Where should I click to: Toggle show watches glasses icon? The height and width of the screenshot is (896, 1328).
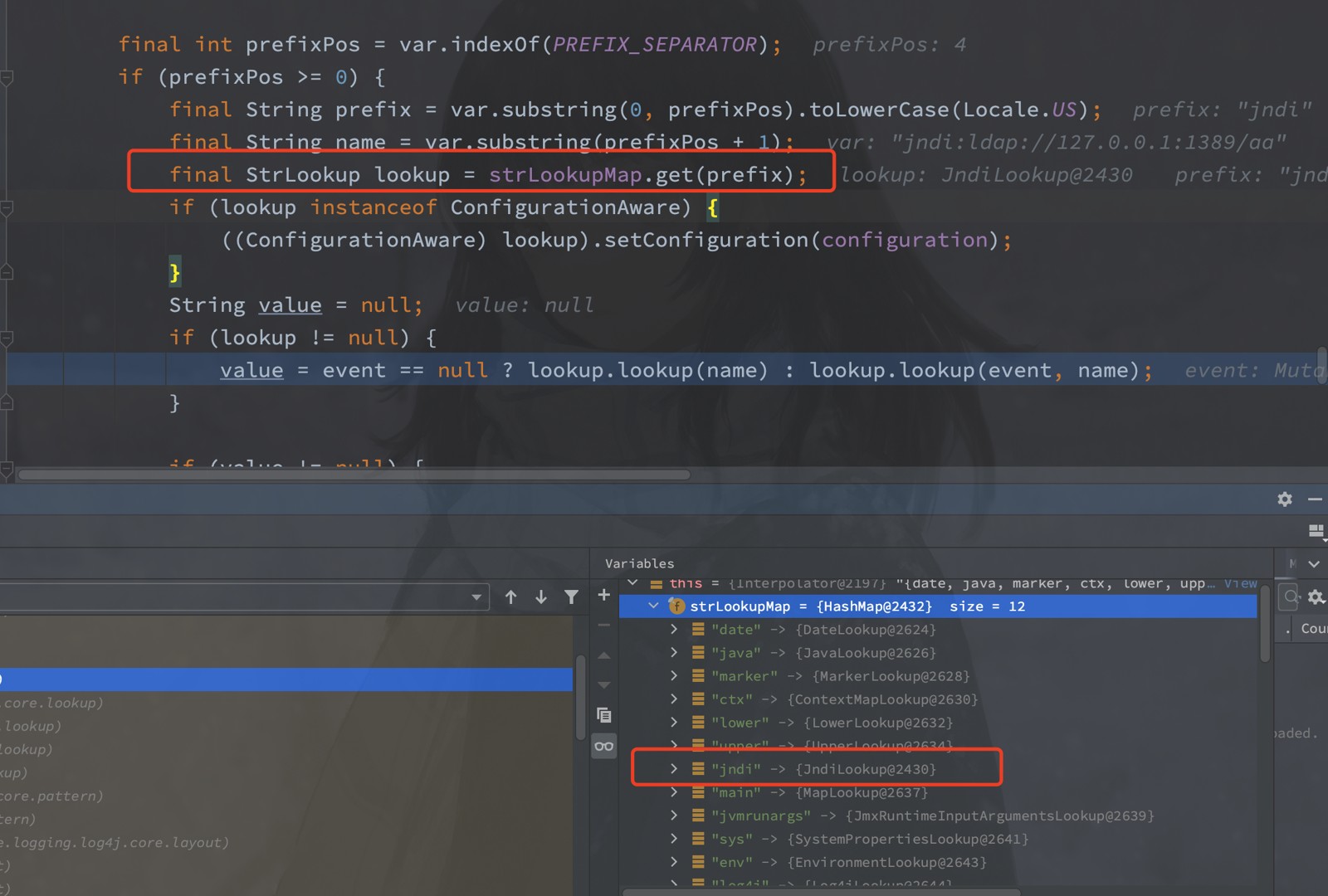click(604, 746)
